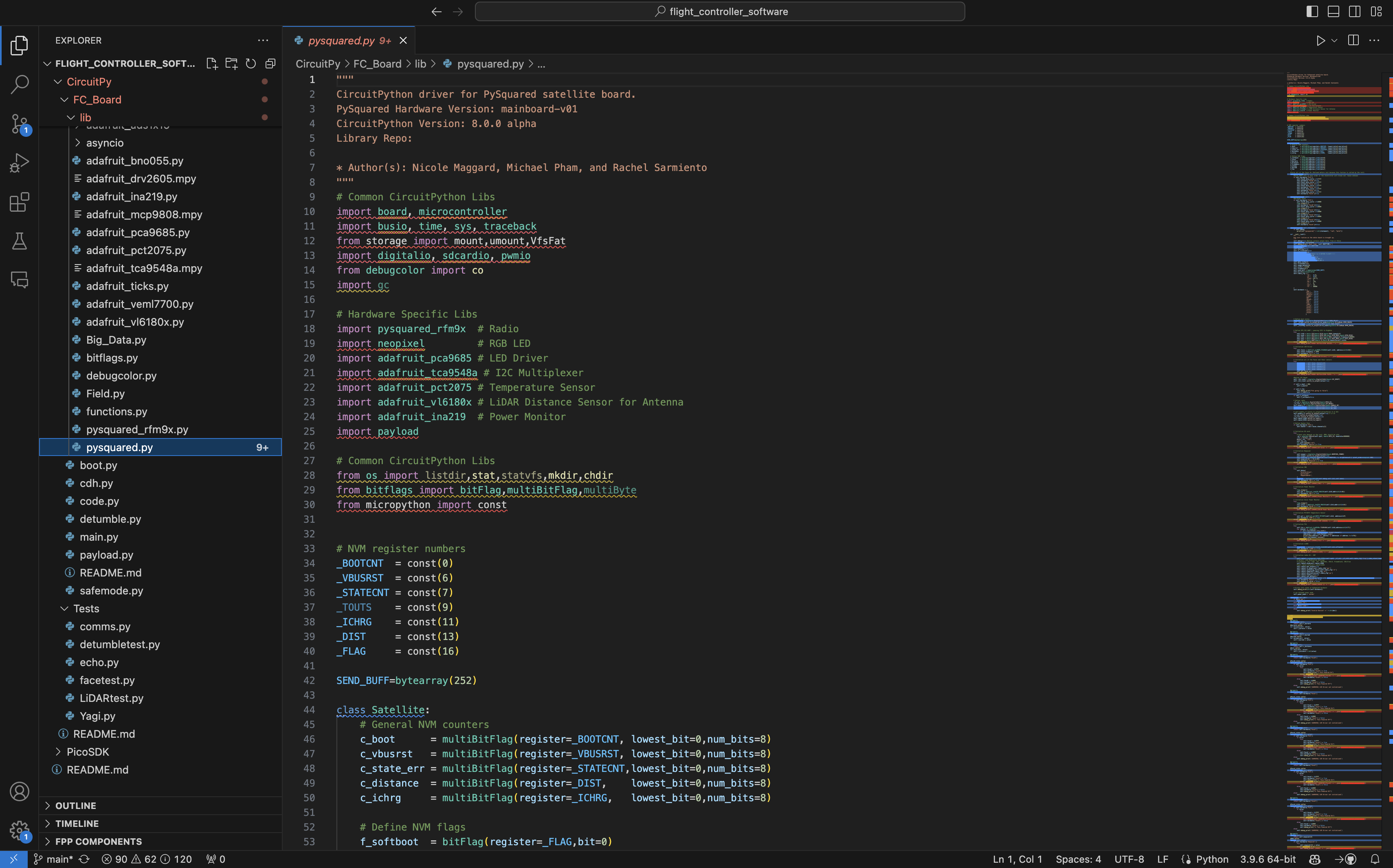Open Run and Debug view
Screen dimensions: 1393x868
coord(19,162)
